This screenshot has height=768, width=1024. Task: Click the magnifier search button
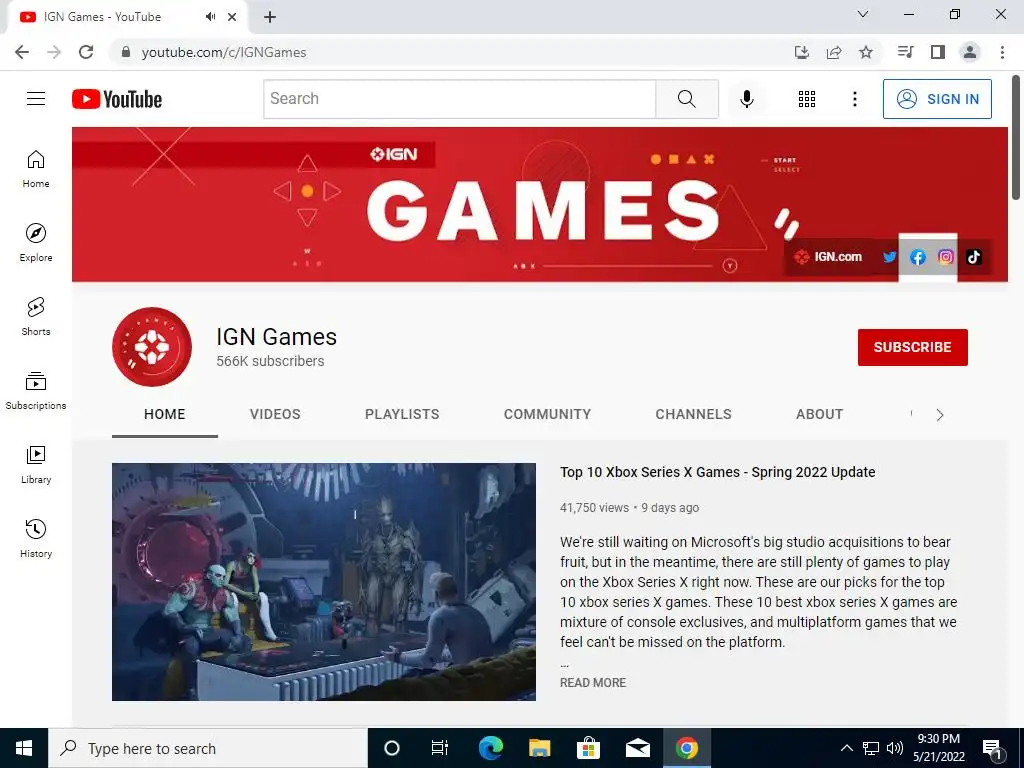[x=686, y=99]
